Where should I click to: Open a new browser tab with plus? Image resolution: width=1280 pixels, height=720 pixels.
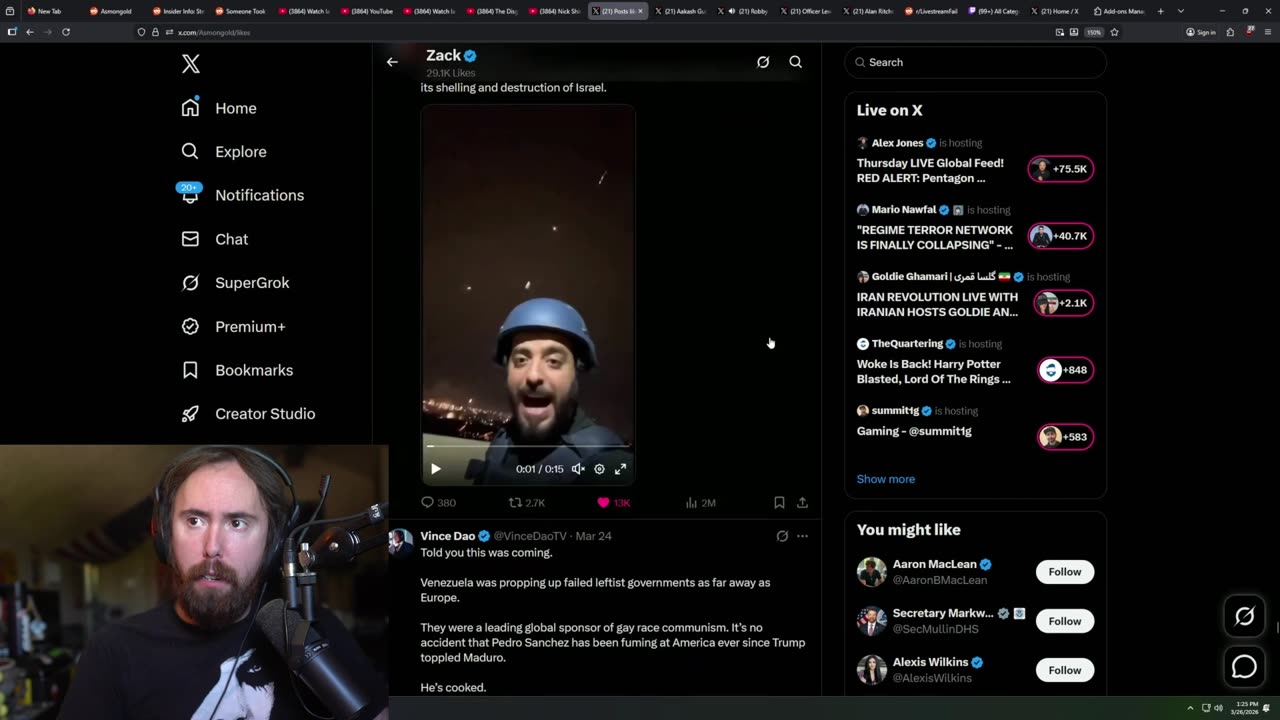click(x=1161, y=11)
